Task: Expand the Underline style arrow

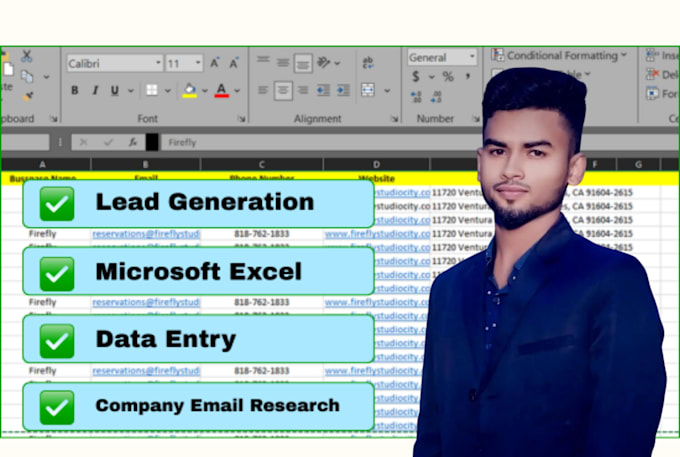Action: (131, 91)
